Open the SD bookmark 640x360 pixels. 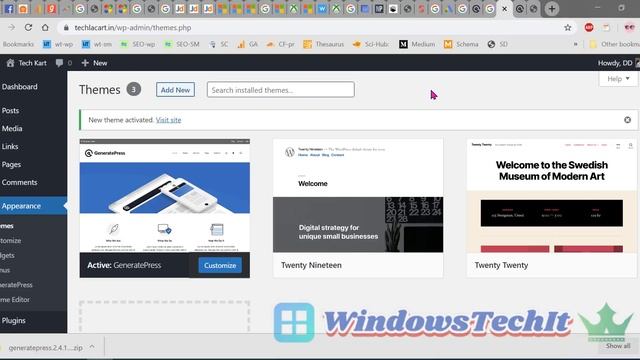tap(497, 44)
